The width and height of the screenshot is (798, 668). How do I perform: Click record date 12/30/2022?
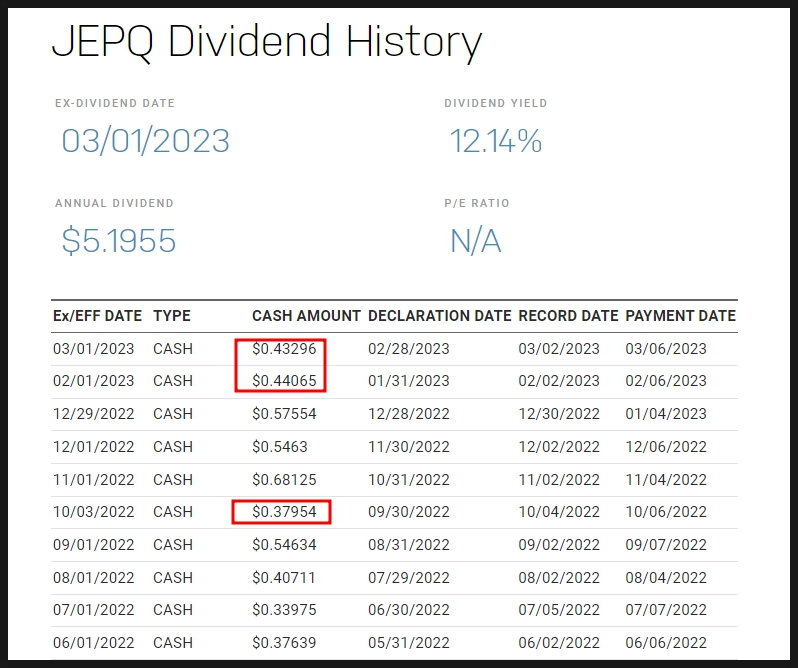click(559, 414)
